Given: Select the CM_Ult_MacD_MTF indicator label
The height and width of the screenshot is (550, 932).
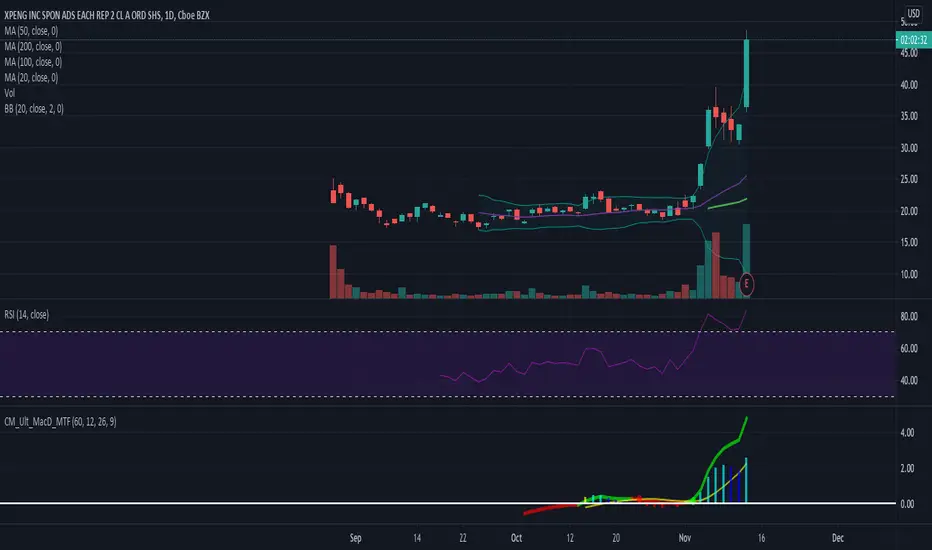Looking at the screenshot, I should point(60,422).
